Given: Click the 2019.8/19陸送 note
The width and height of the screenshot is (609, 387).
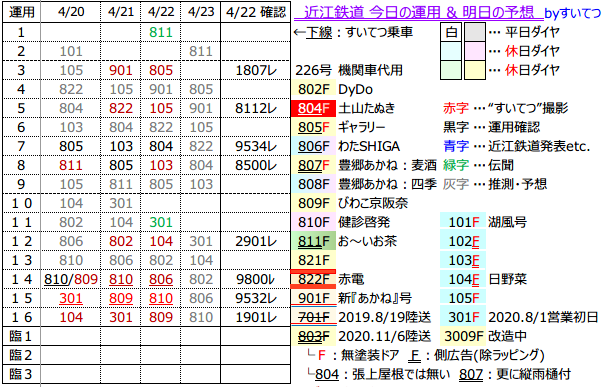Looking at the screenshot, I should tap(385, 317).
